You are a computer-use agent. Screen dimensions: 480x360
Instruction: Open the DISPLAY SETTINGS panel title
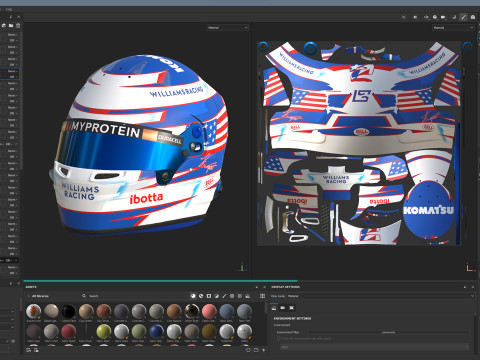(x=285, y=287)
